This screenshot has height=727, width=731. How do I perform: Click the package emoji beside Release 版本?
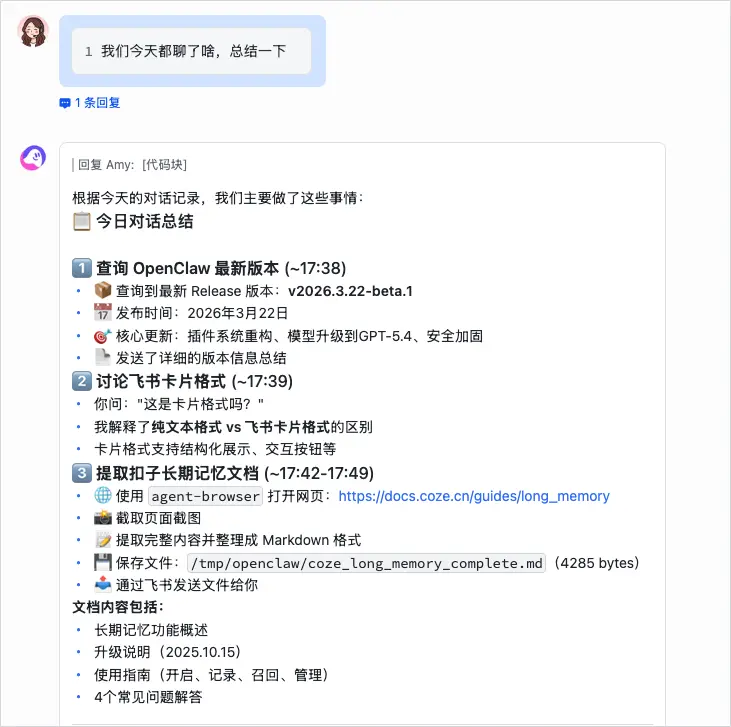click(x=103, y=291)
